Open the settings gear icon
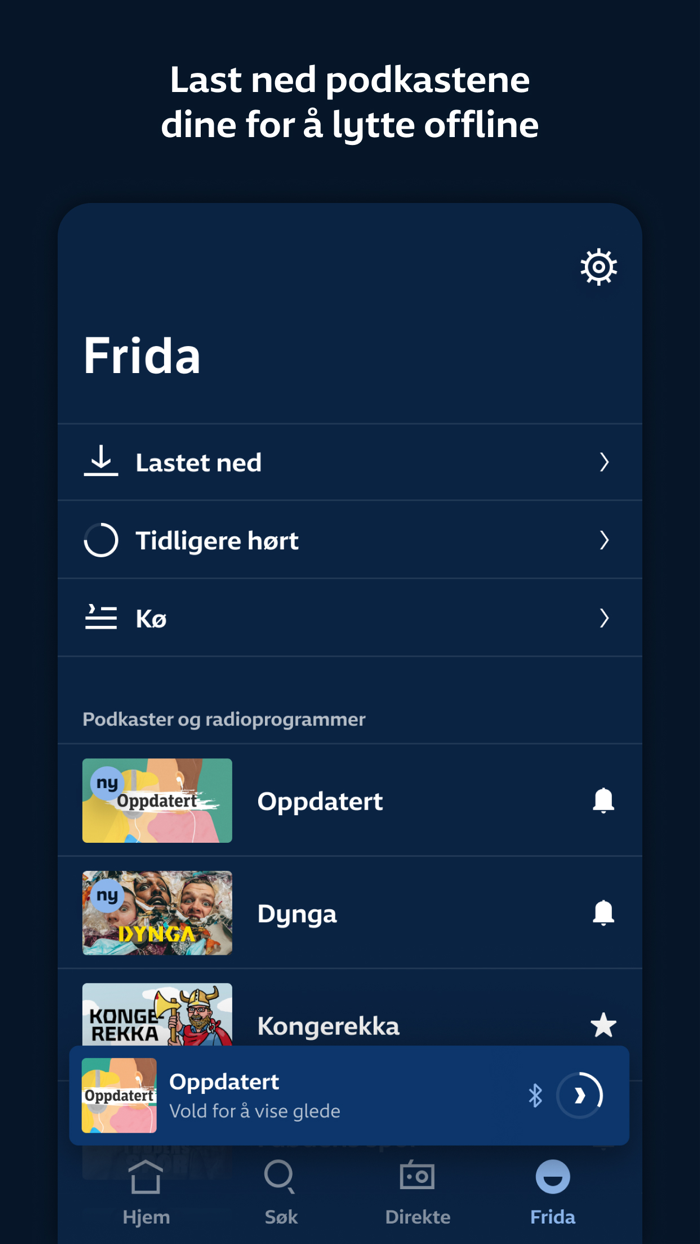Image resolution: width=700 pixels, height=1244 pixels. (x=598, y=266)
